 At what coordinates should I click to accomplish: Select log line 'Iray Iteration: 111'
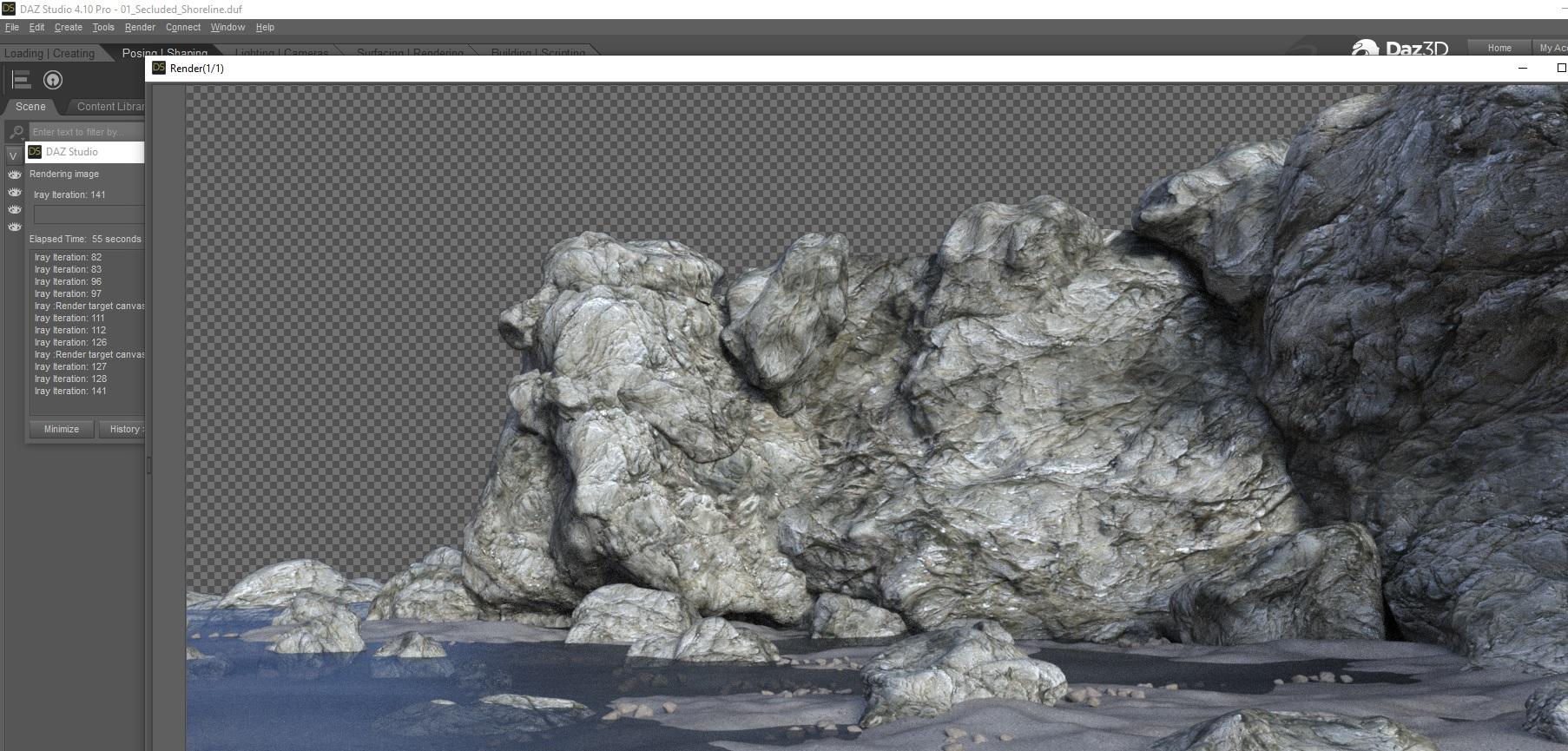click(69, 318)
